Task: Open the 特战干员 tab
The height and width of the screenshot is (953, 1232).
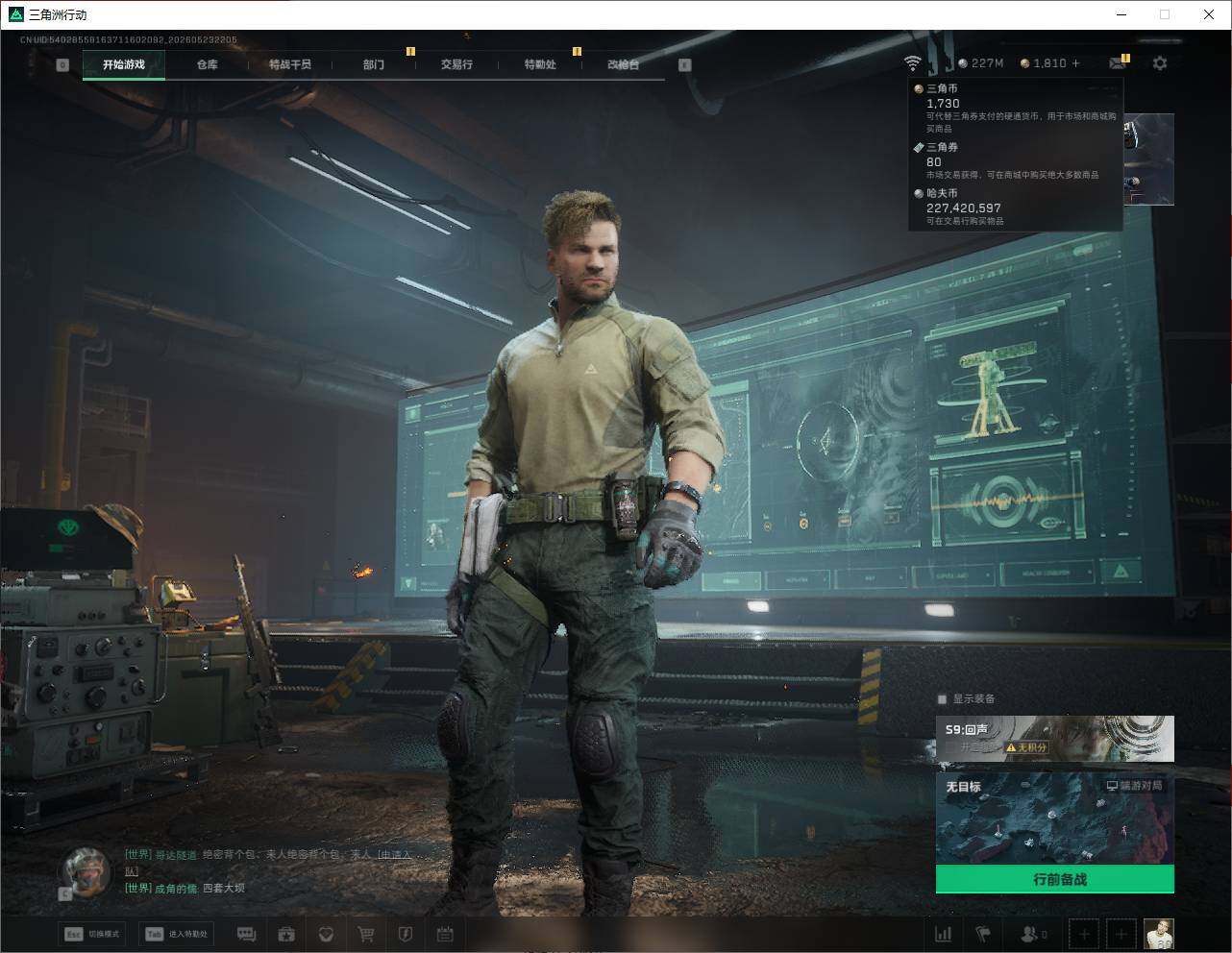Action: [289, 64]
